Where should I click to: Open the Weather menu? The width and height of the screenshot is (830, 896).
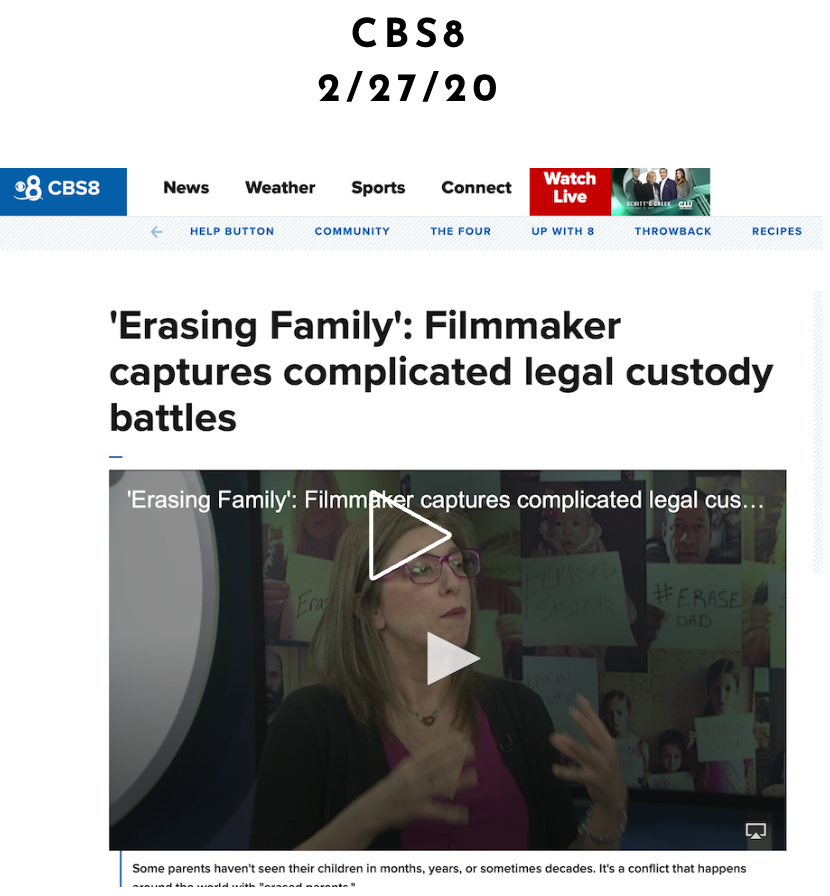point(282,189)
